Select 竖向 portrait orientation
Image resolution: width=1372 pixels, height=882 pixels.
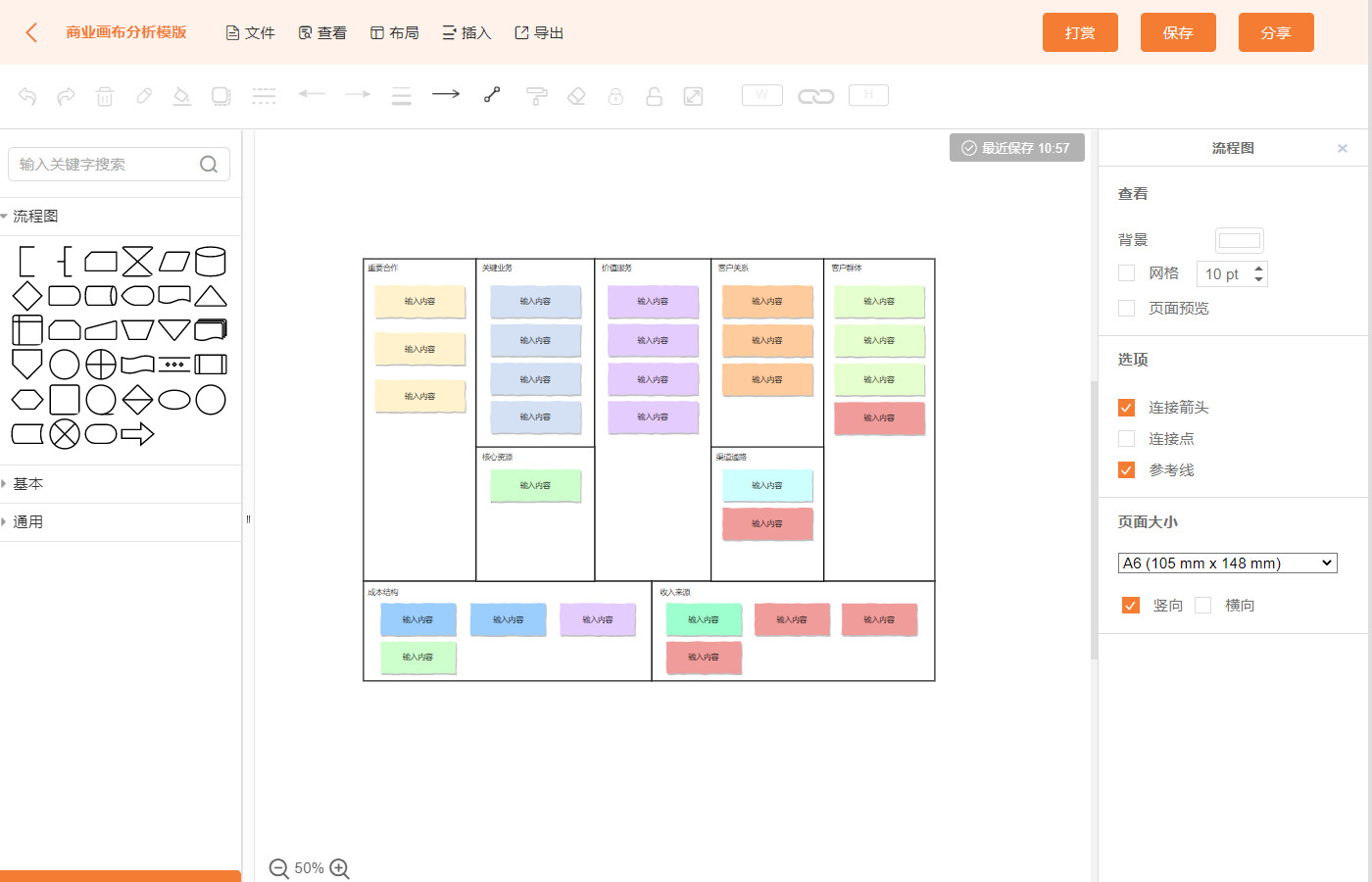pyautogui.click(x=1131, y=606)
